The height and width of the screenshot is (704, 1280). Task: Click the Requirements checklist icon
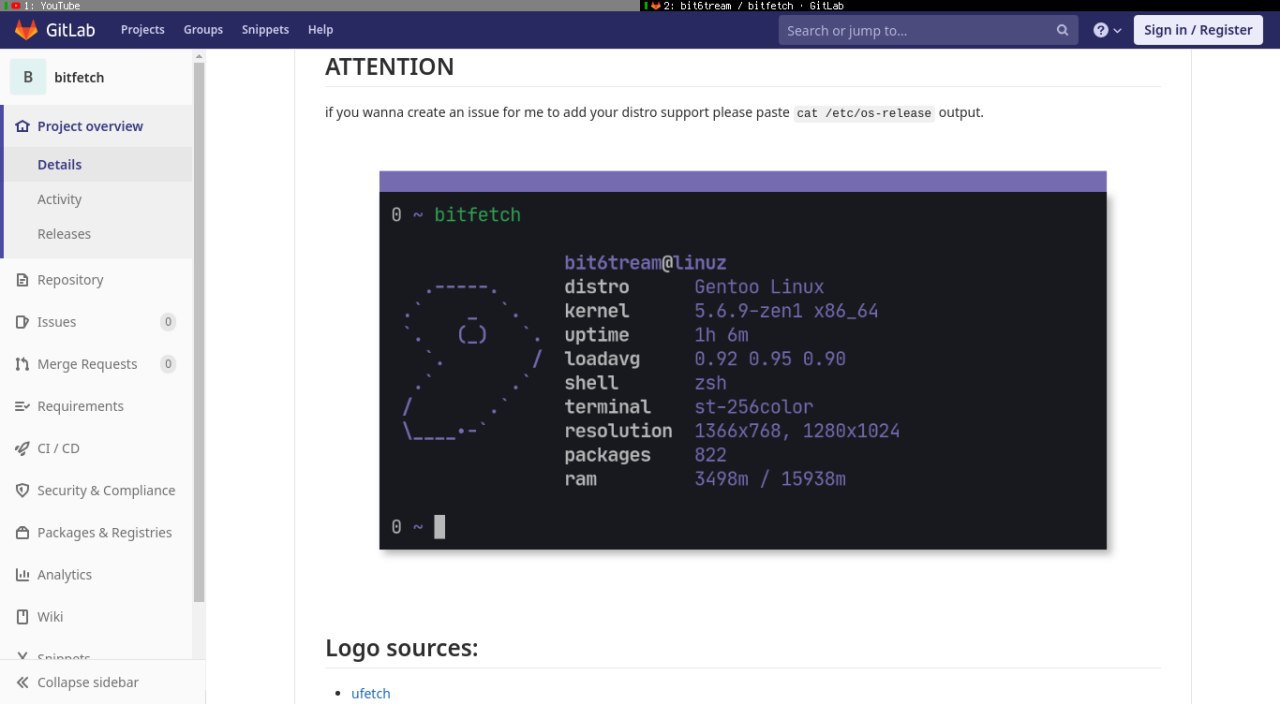[22, 406]
